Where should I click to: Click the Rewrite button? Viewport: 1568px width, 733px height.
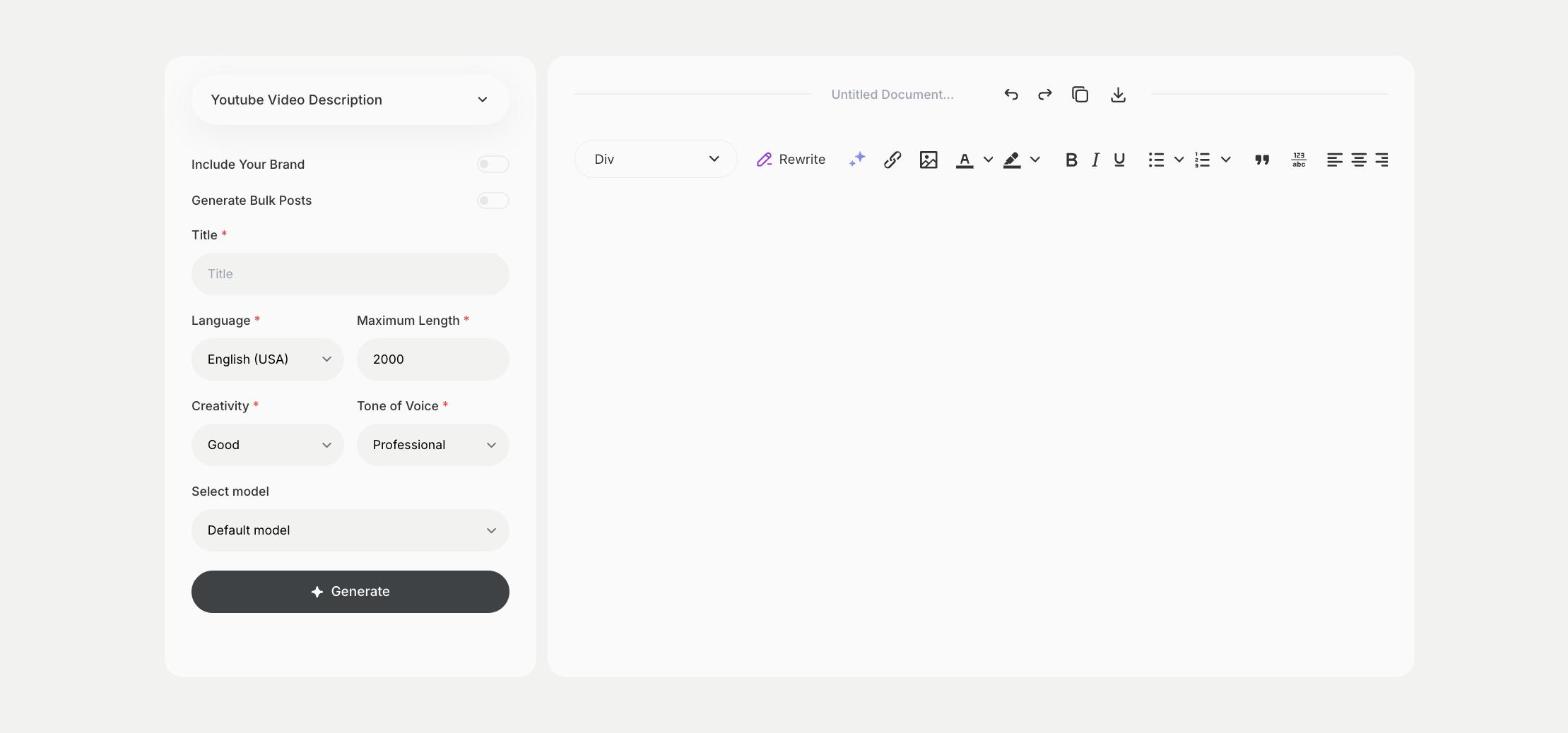tap(791, 160)
